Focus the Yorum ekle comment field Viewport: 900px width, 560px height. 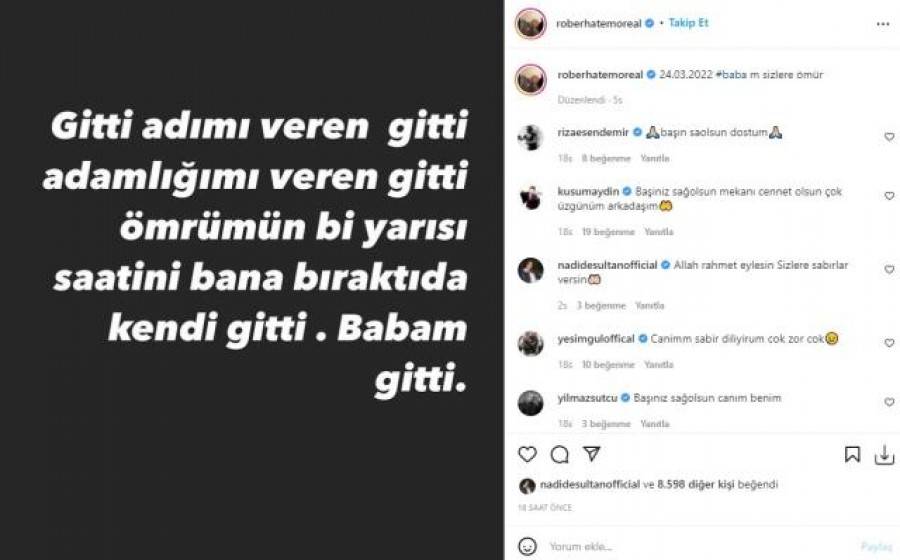(x=700, y=546)
